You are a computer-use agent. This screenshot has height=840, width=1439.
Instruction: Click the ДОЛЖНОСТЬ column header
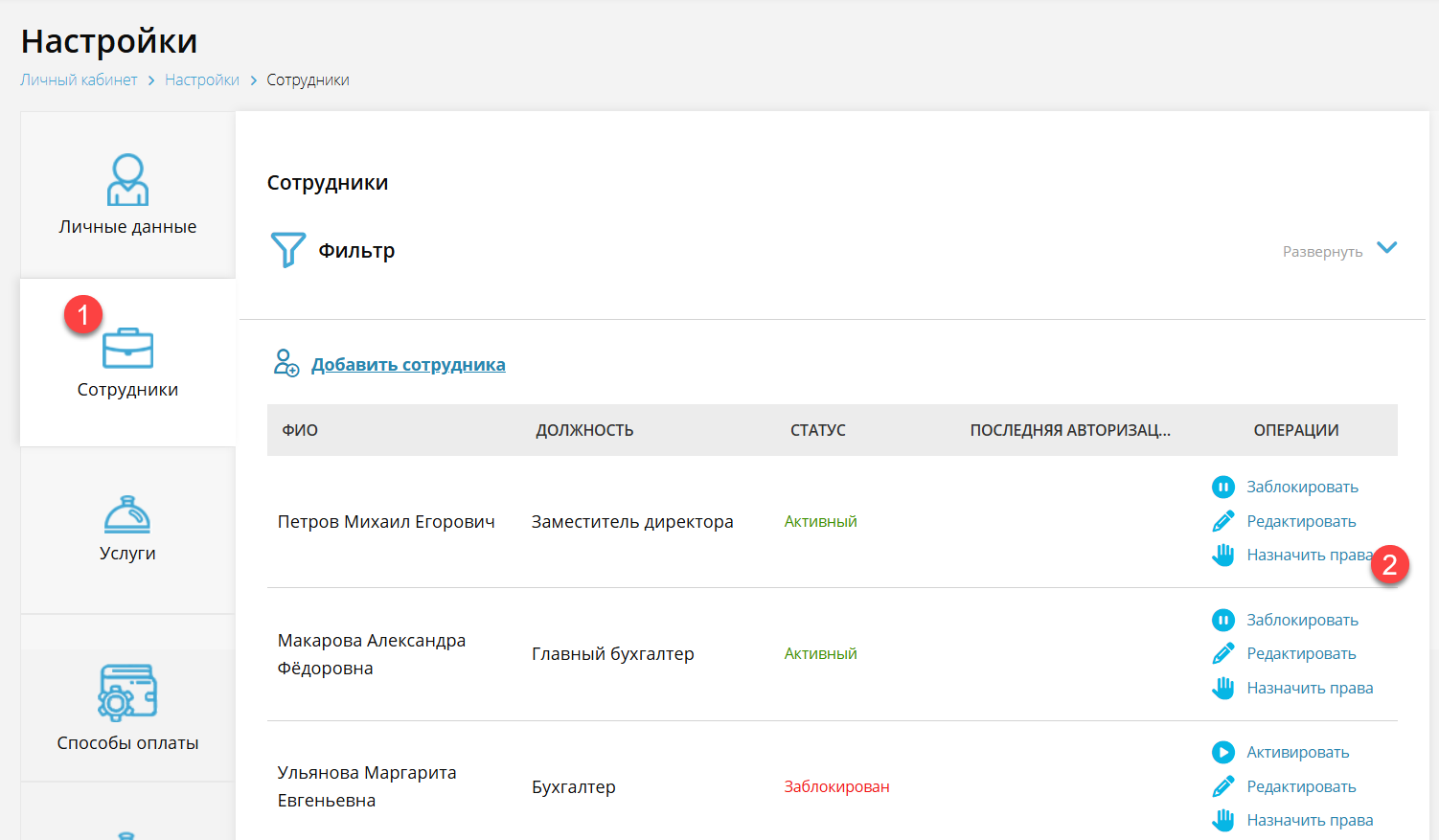(584, 430)
